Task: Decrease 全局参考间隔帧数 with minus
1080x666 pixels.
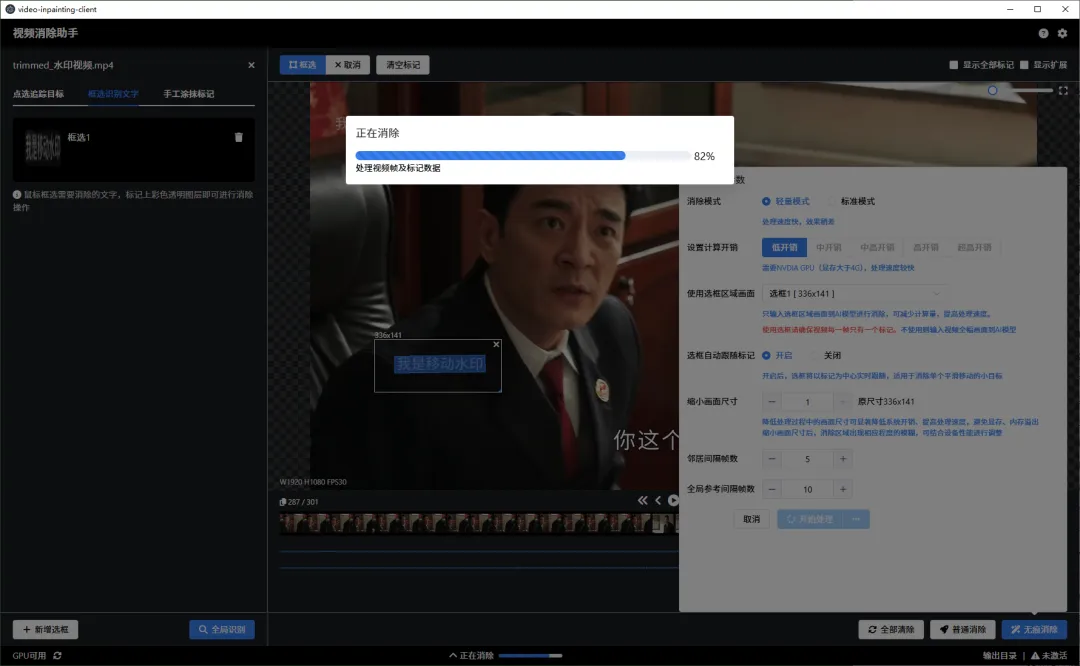Action: [x=771, y=489]
